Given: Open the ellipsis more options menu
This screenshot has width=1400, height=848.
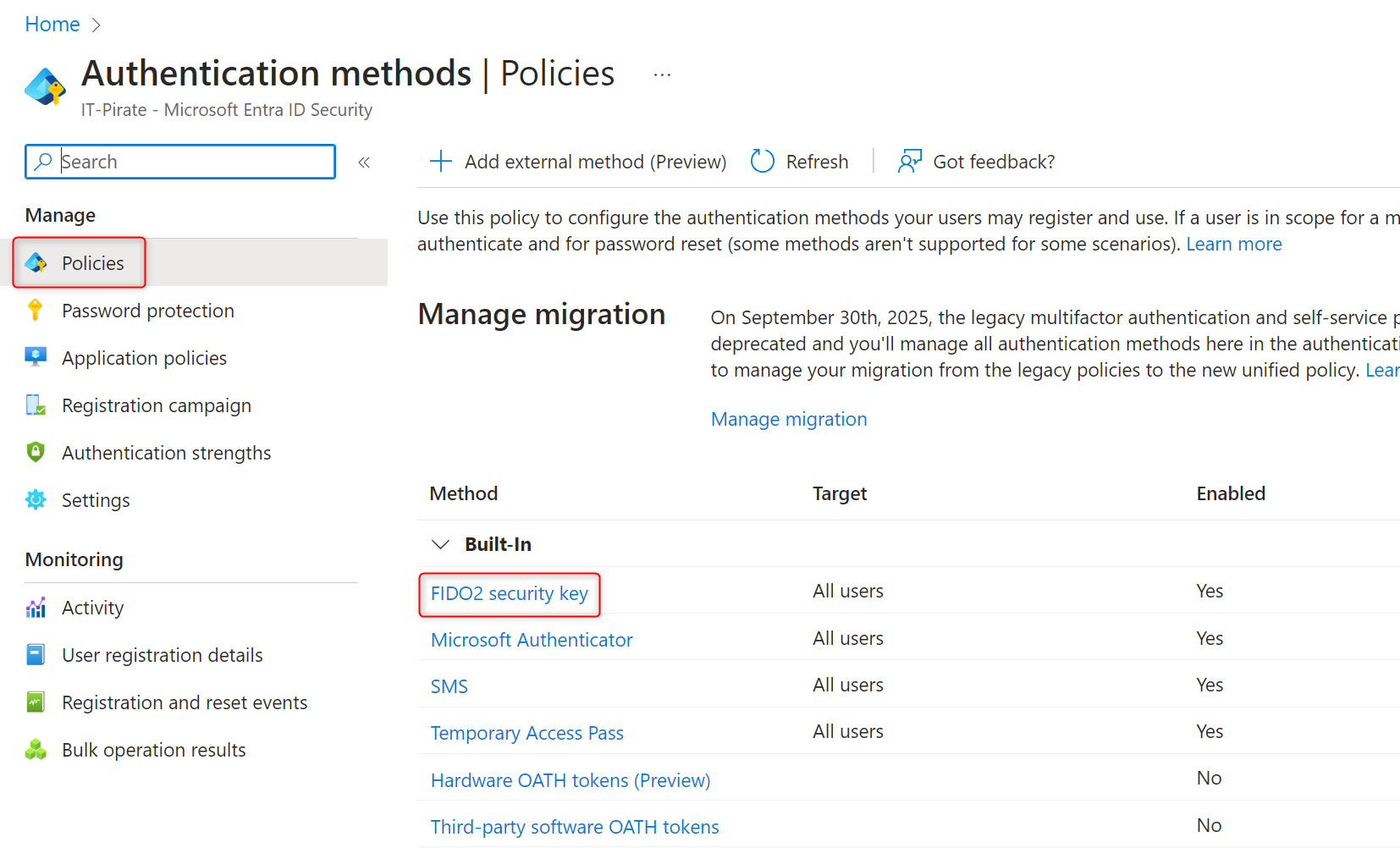Looking at the screenshot, I should pyautogui.click(x=662, y=74).
